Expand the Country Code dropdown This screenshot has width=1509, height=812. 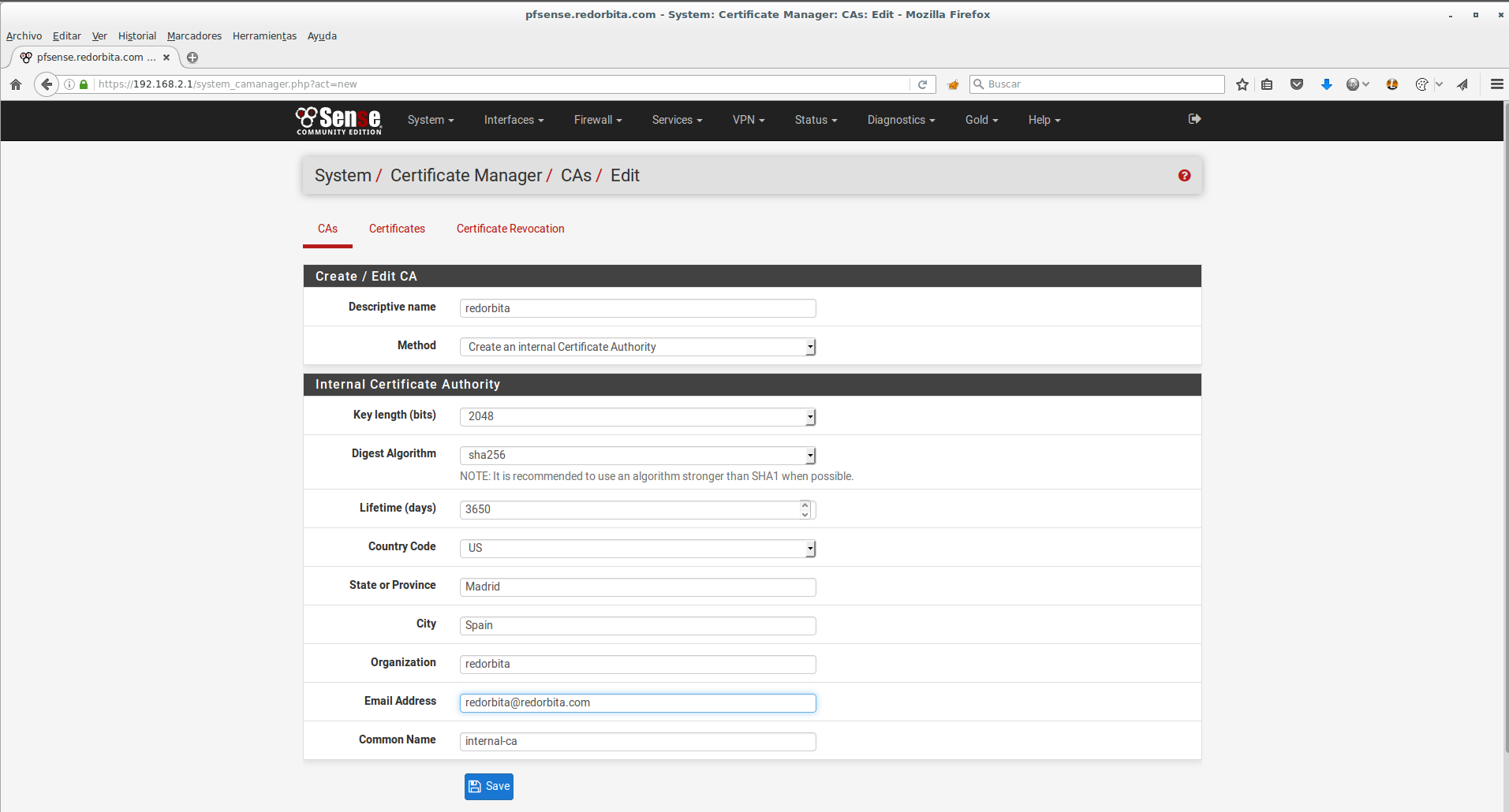pyautogui.click(x=637, y=548)
